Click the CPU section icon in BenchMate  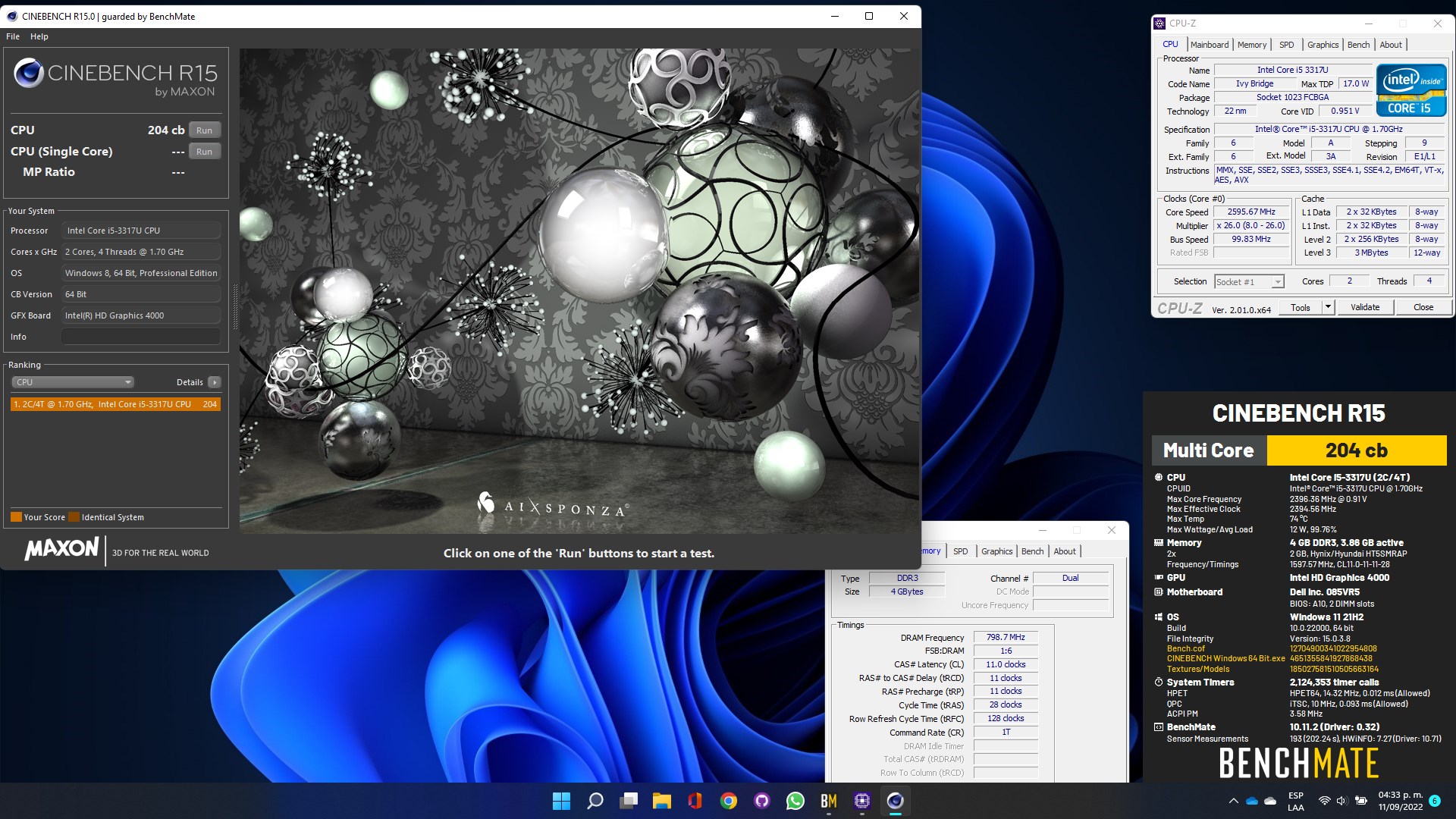pyautogui.click(x=1159, y=477)
